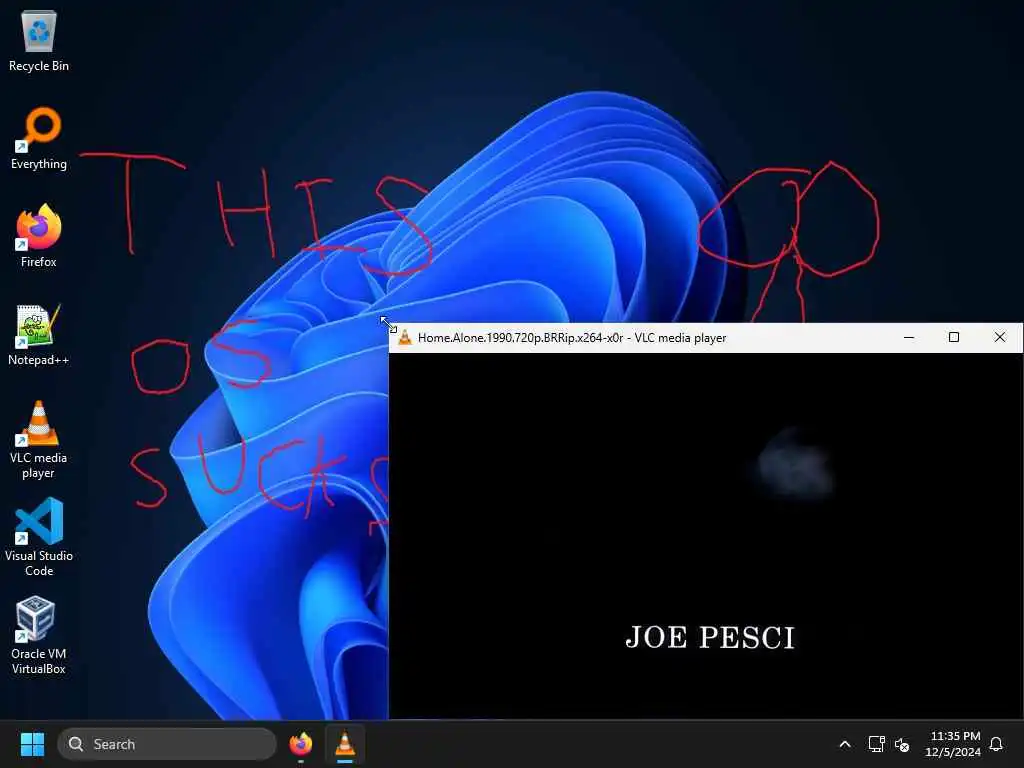The image size is (1024, 768).
Task: Click the VLC video playback area
Action: 706,536
